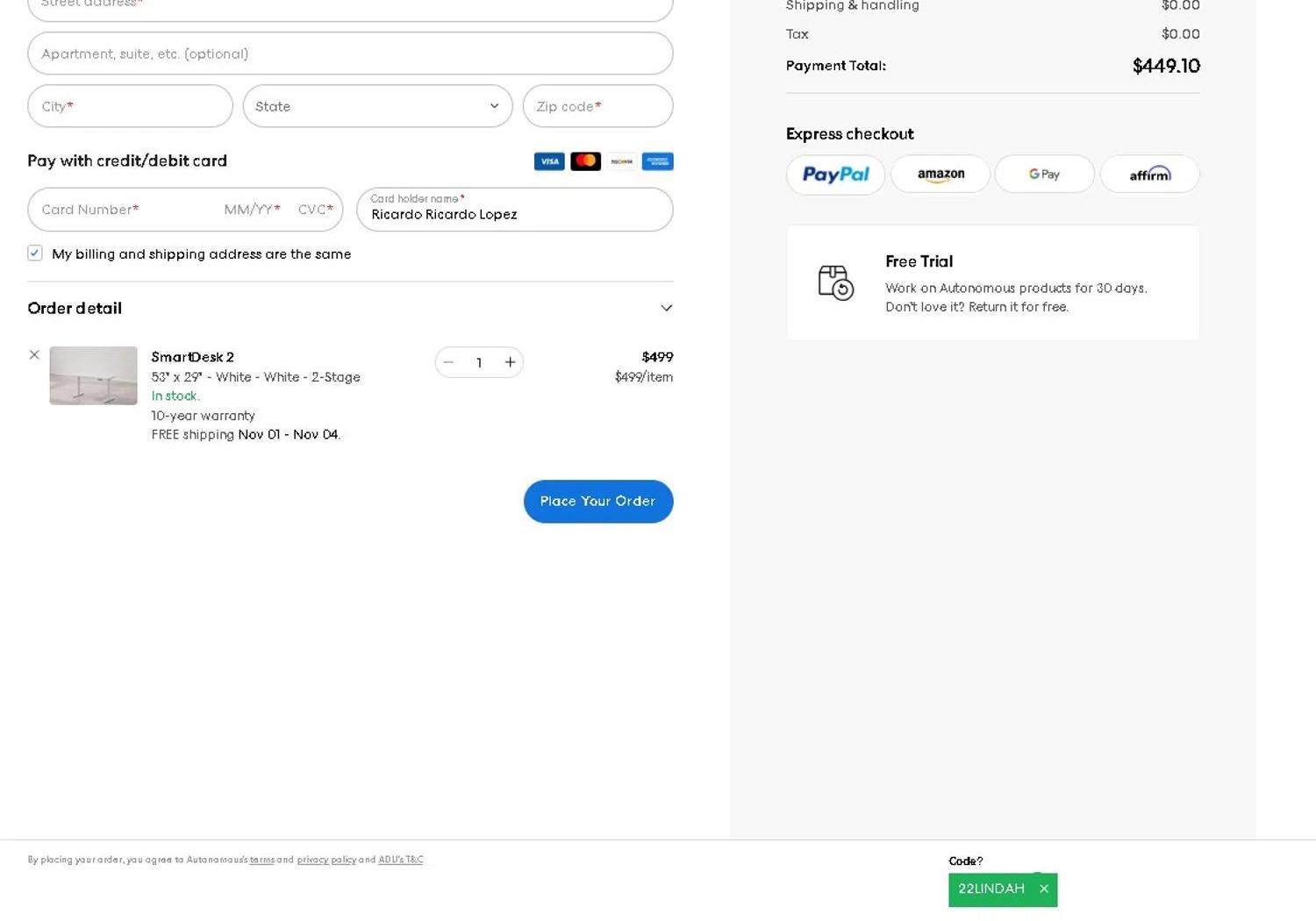Image resolution: width=1316 pixels, height=921 pixels.
Task: Click the Discover card icon
Action: (x=622, y=161)
